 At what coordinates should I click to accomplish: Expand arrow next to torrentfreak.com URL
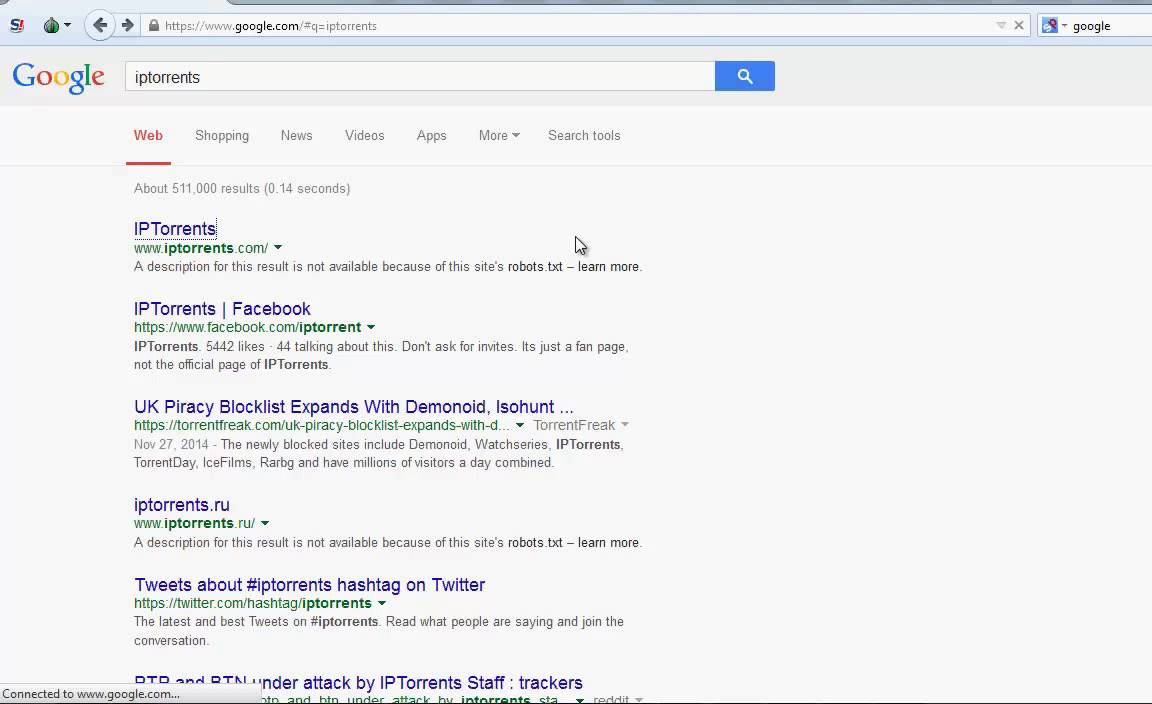(519, 425)
